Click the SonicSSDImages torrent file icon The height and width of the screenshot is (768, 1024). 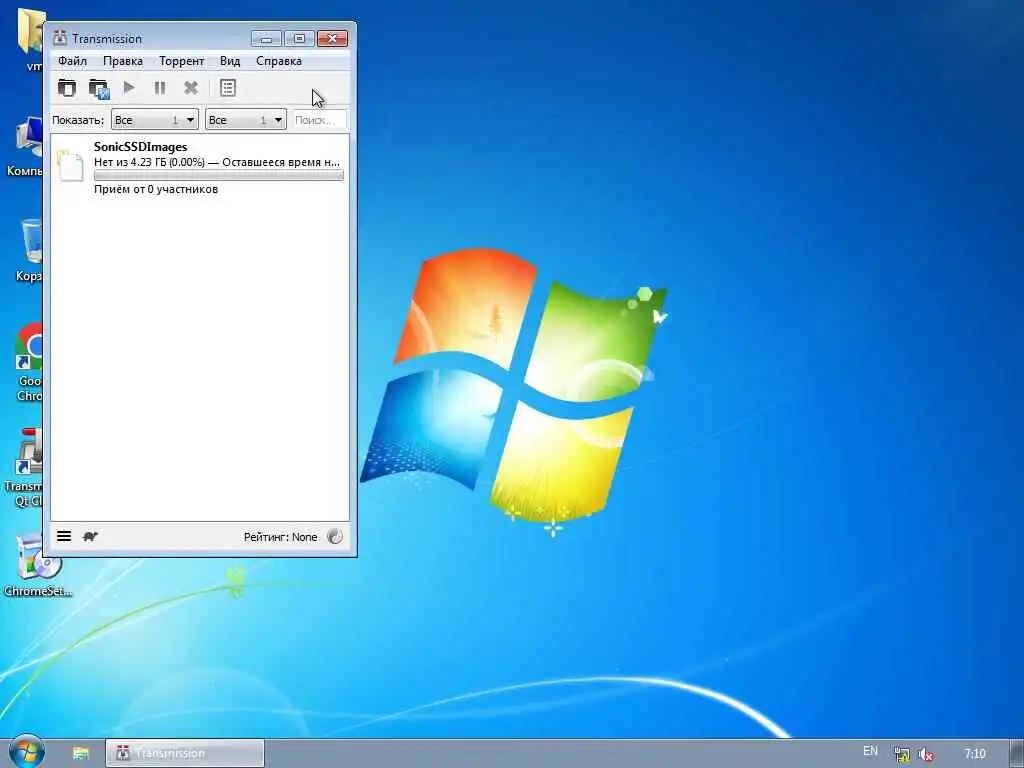click(70, 165)
